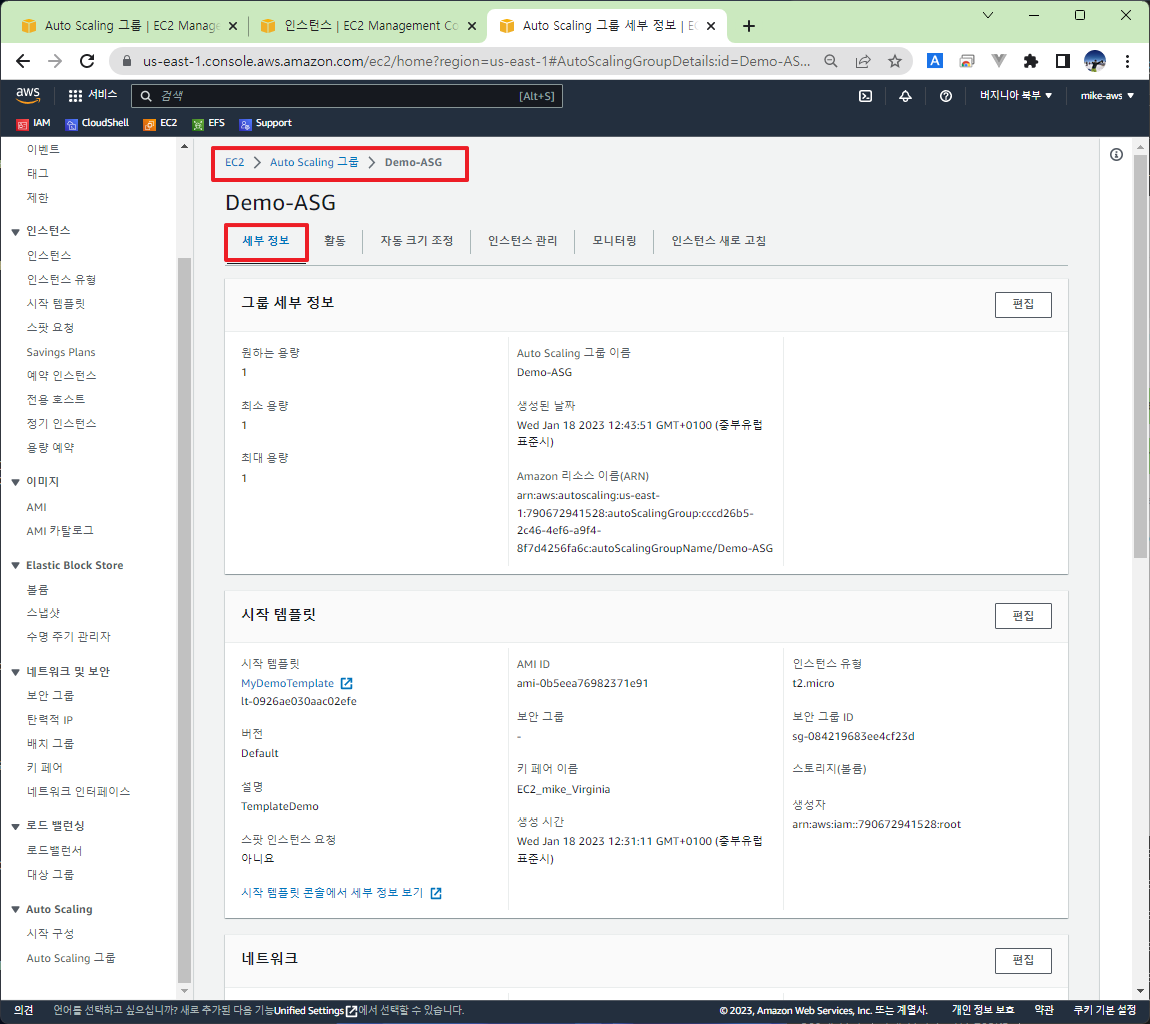The height and width of the screenshot is (1024, 1150).
Task: Reload the page with refresh icon
Action: [87, 61]
